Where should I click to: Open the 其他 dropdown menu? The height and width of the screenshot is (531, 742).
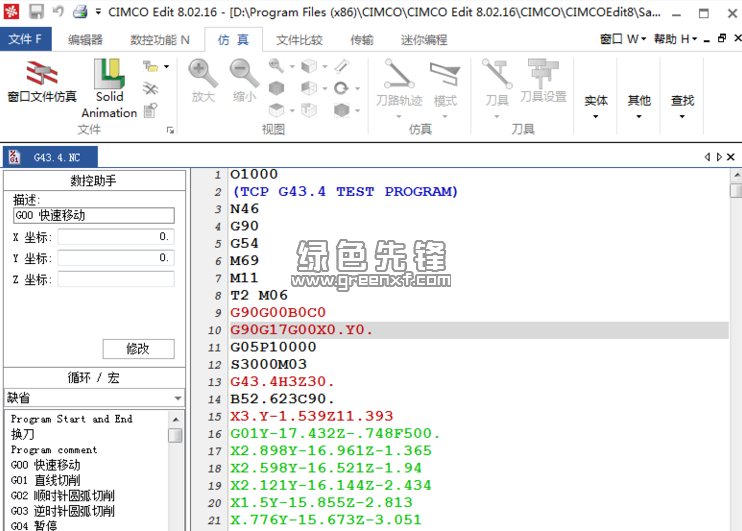click(x=639, y=105)
